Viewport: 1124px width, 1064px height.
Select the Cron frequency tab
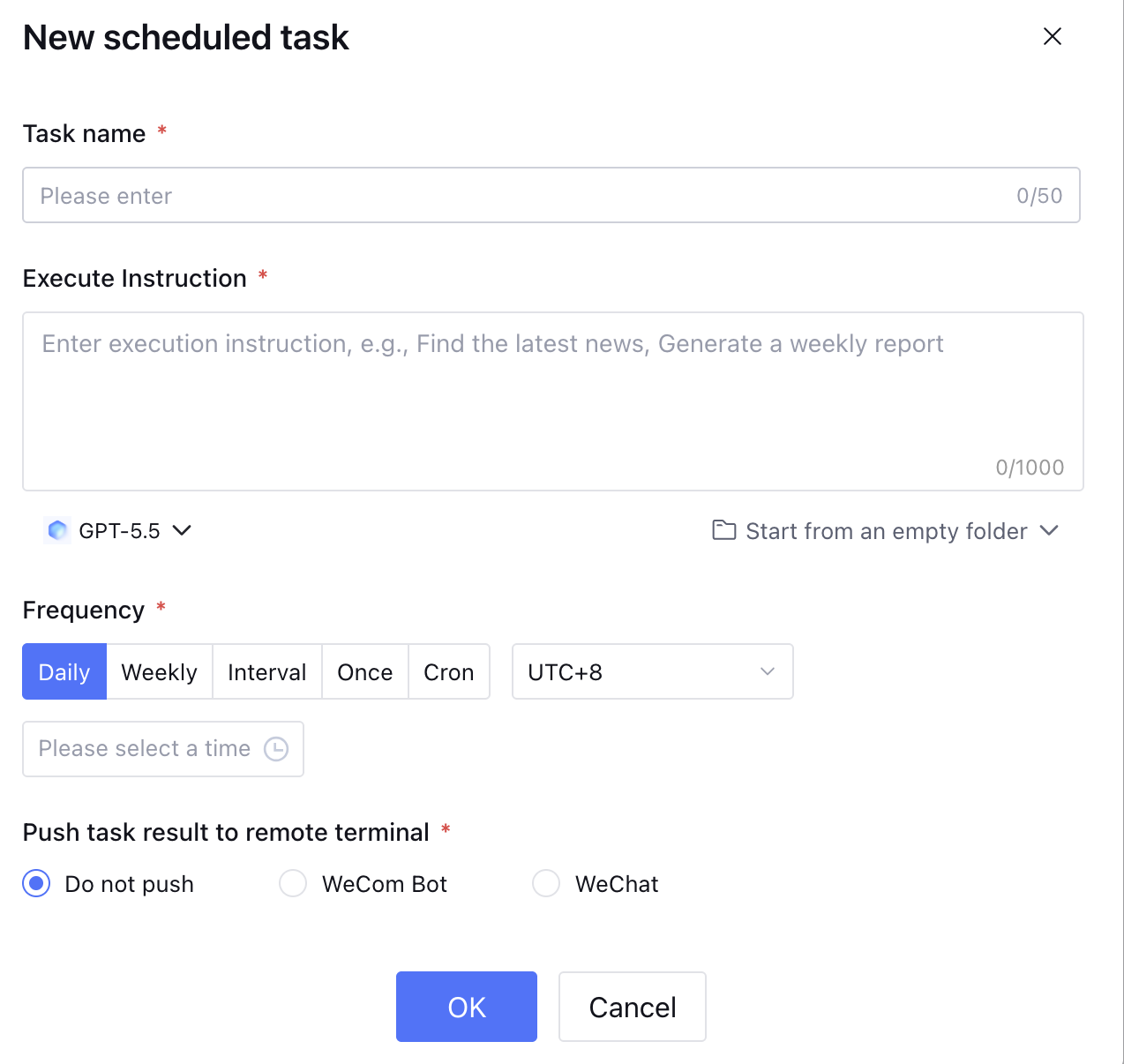449,671
